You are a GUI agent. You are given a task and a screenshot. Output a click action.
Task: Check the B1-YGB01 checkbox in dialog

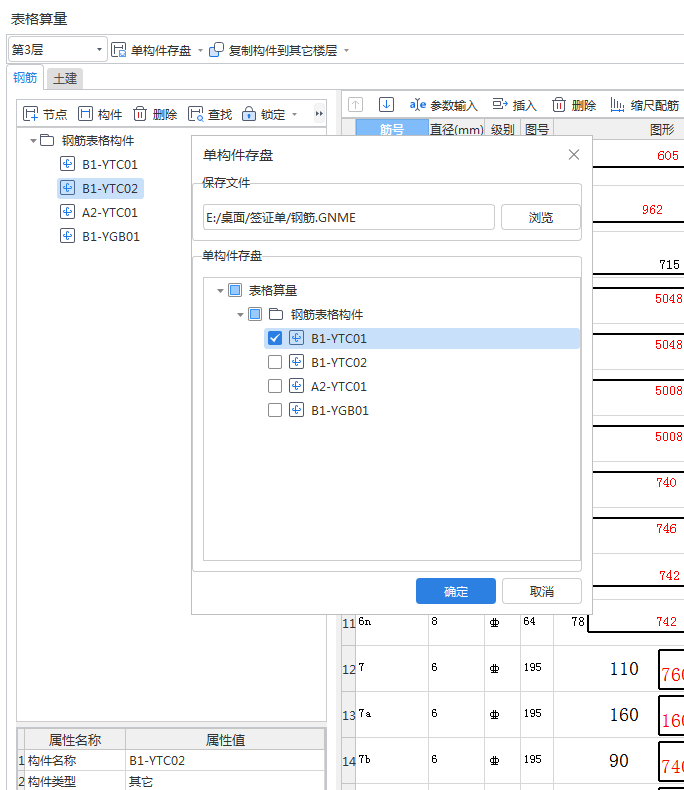tap(275, 410)
